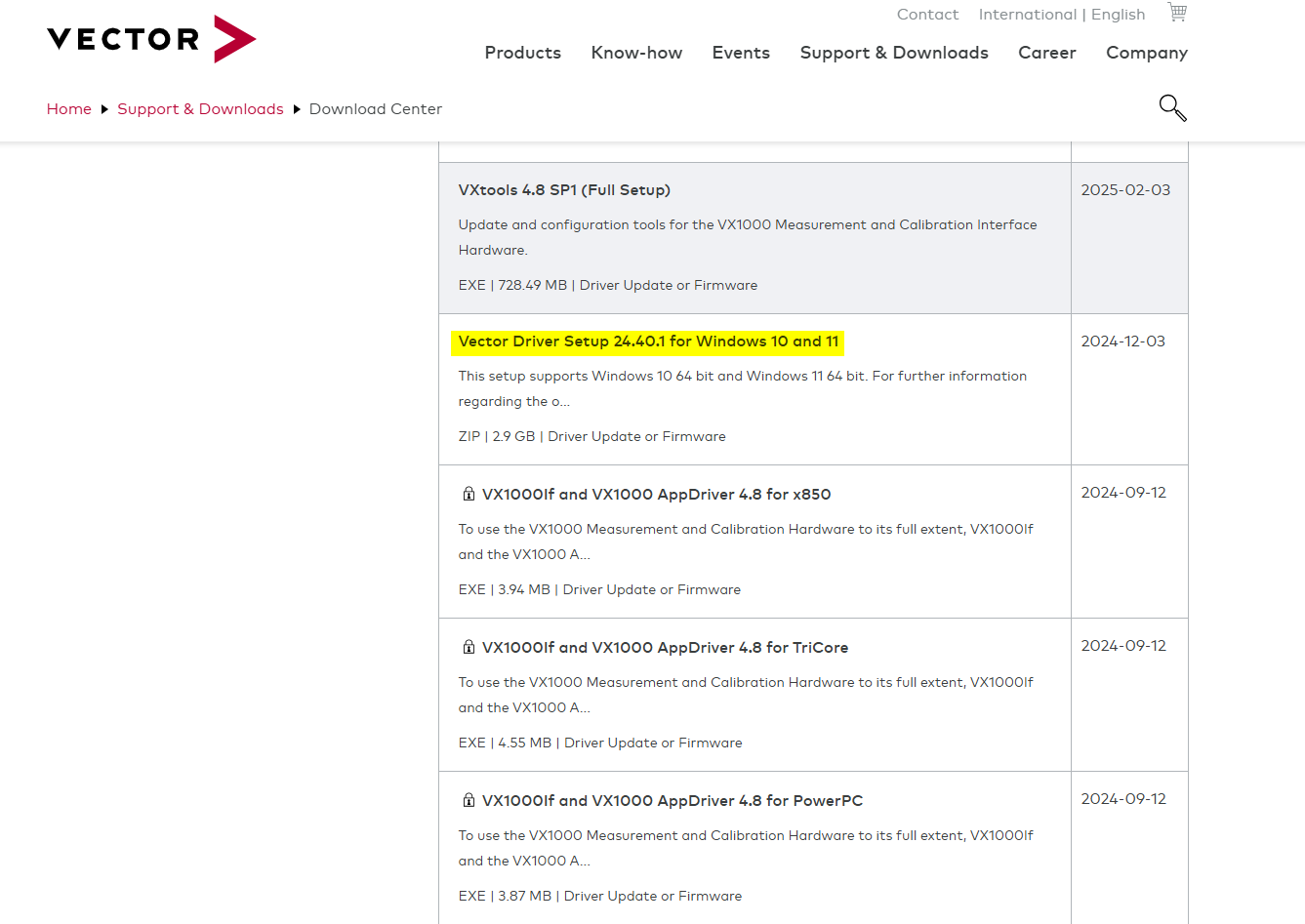Open the Products menu
Viewport: 1305px width, 924px height.
coord(523,53)
